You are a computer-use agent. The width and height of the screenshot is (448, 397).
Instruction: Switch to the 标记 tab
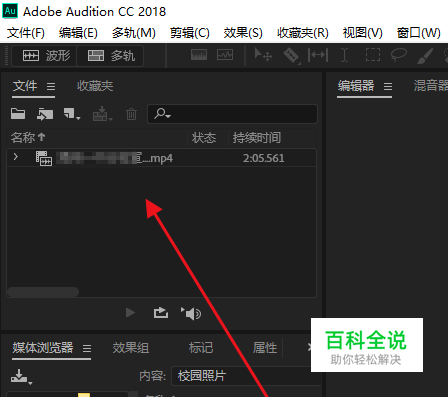(x=201, y=348)
